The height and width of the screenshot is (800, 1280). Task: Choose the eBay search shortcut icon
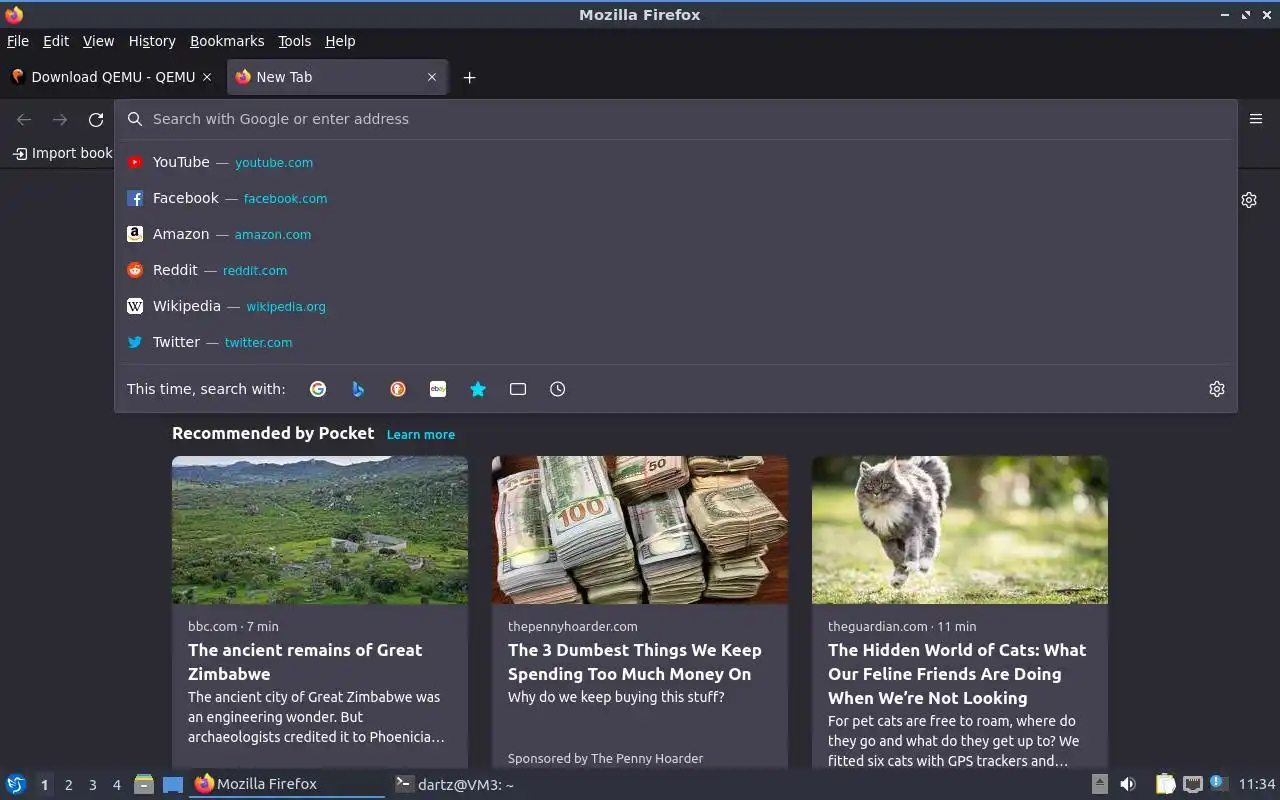pos(438,389)
